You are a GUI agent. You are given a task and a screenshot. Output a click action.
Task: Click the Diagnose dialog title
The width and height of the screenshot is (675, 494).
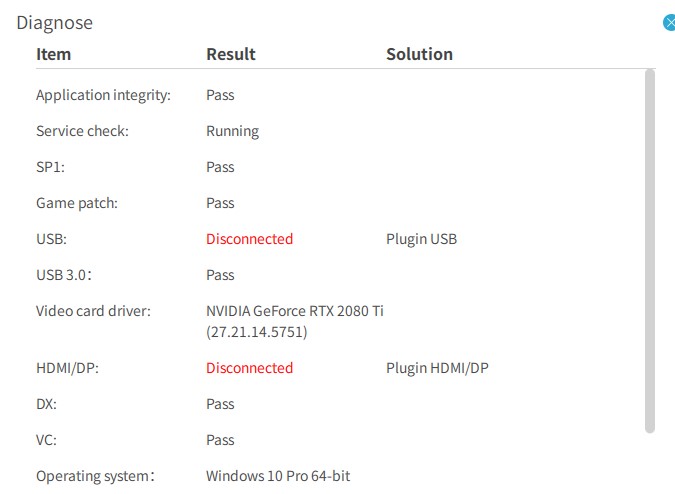point(54,23)
